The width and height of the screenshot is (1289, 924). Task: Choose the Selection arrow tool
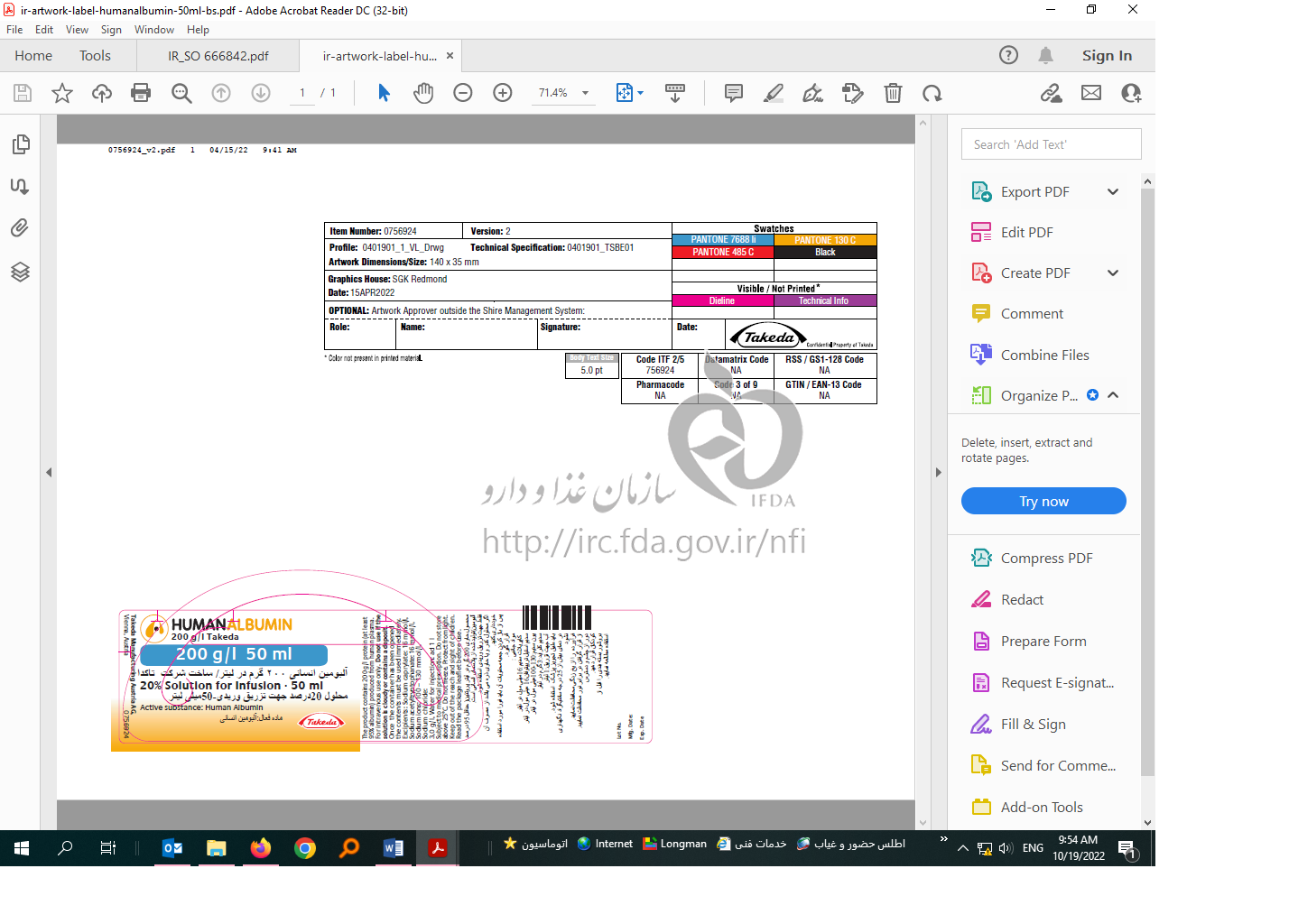tap(384, 93)
